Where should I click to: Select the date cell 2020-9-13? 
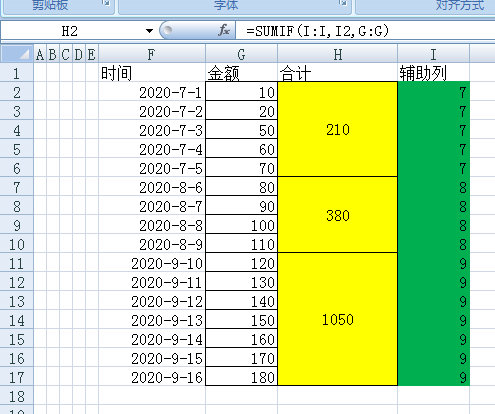click(152, 319)
